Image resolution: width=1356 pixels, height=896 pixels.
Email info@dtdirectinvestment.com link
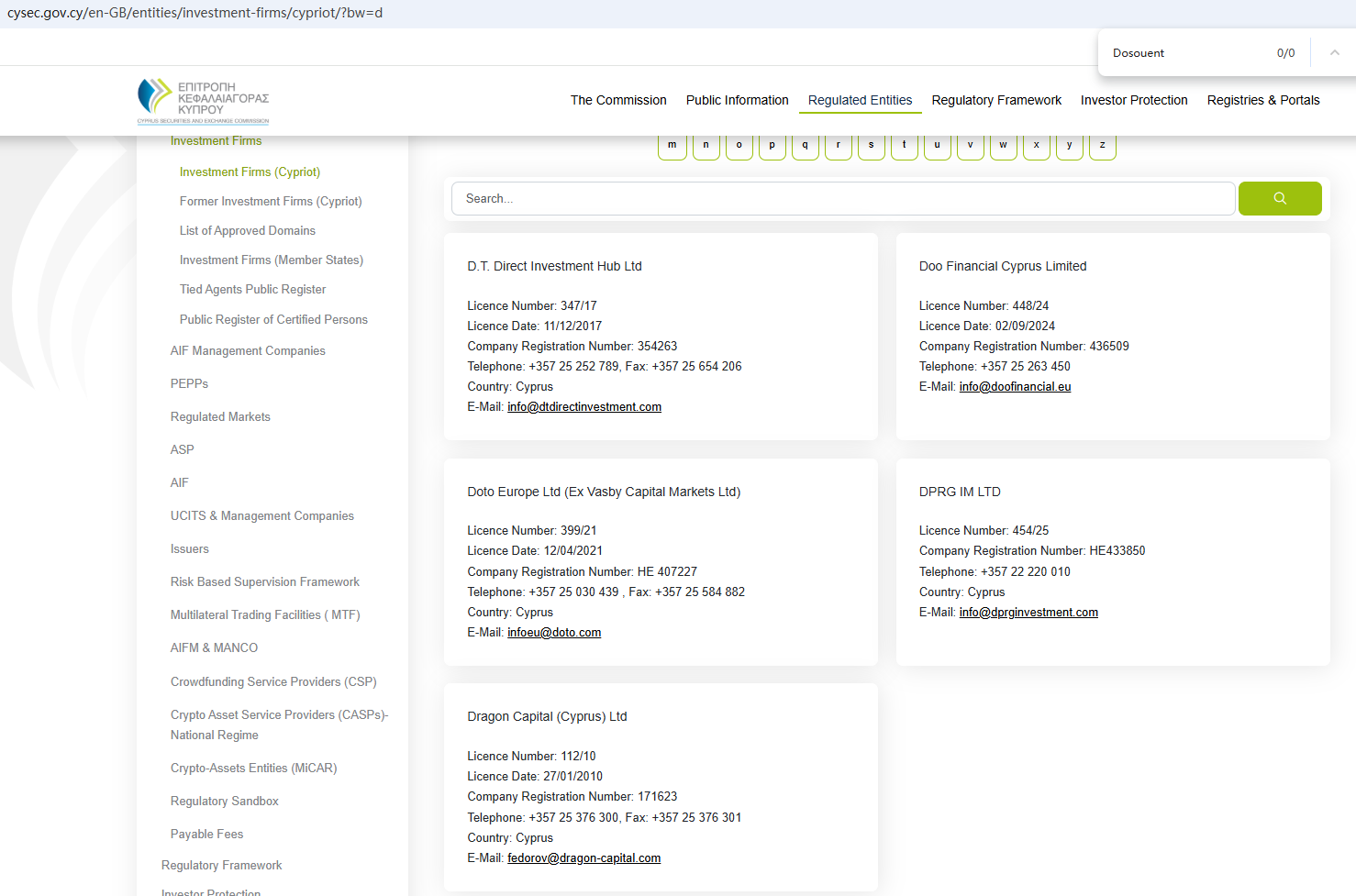[x=584, y=407]
